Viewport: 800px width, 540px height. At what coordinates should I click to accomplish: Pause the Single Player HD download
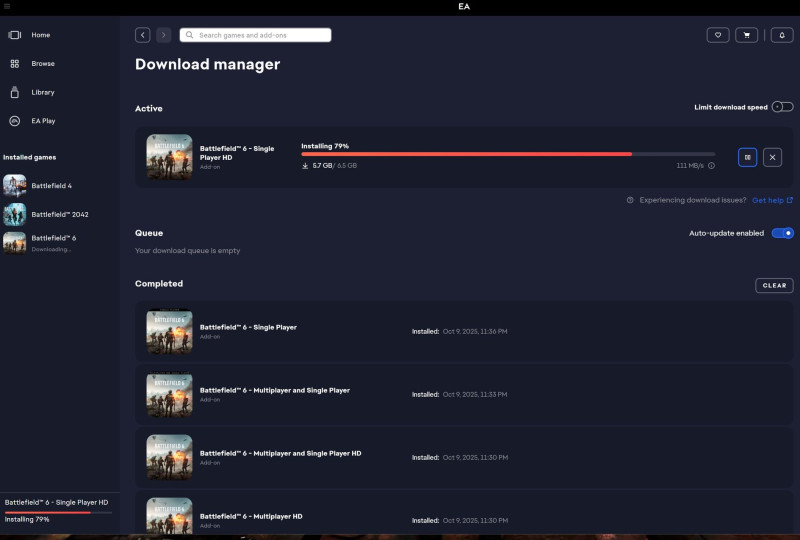click(x=747, y=157)
